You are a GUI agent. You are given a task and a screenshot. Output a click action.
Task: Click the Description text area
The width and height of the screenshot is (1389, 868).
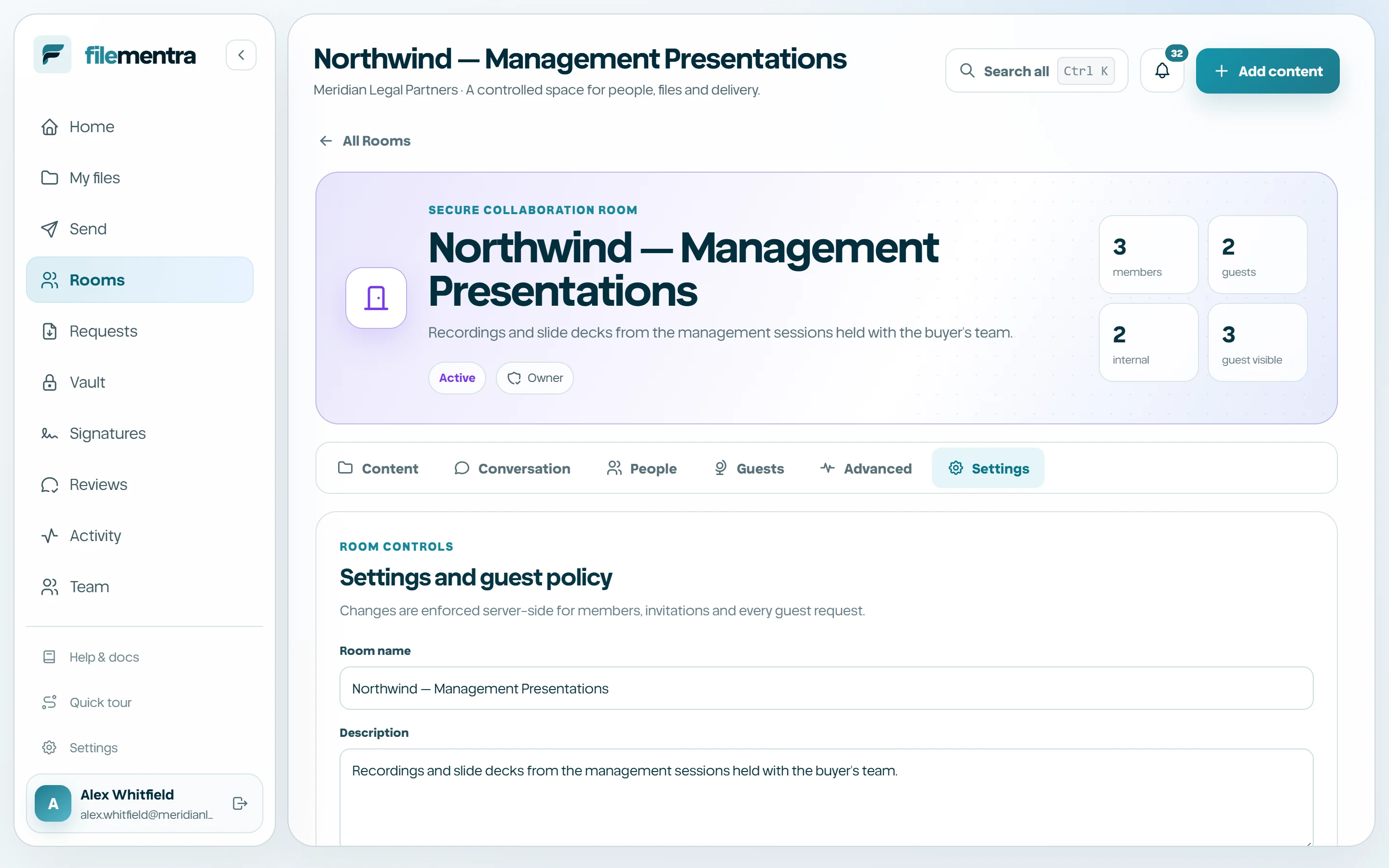826,797
